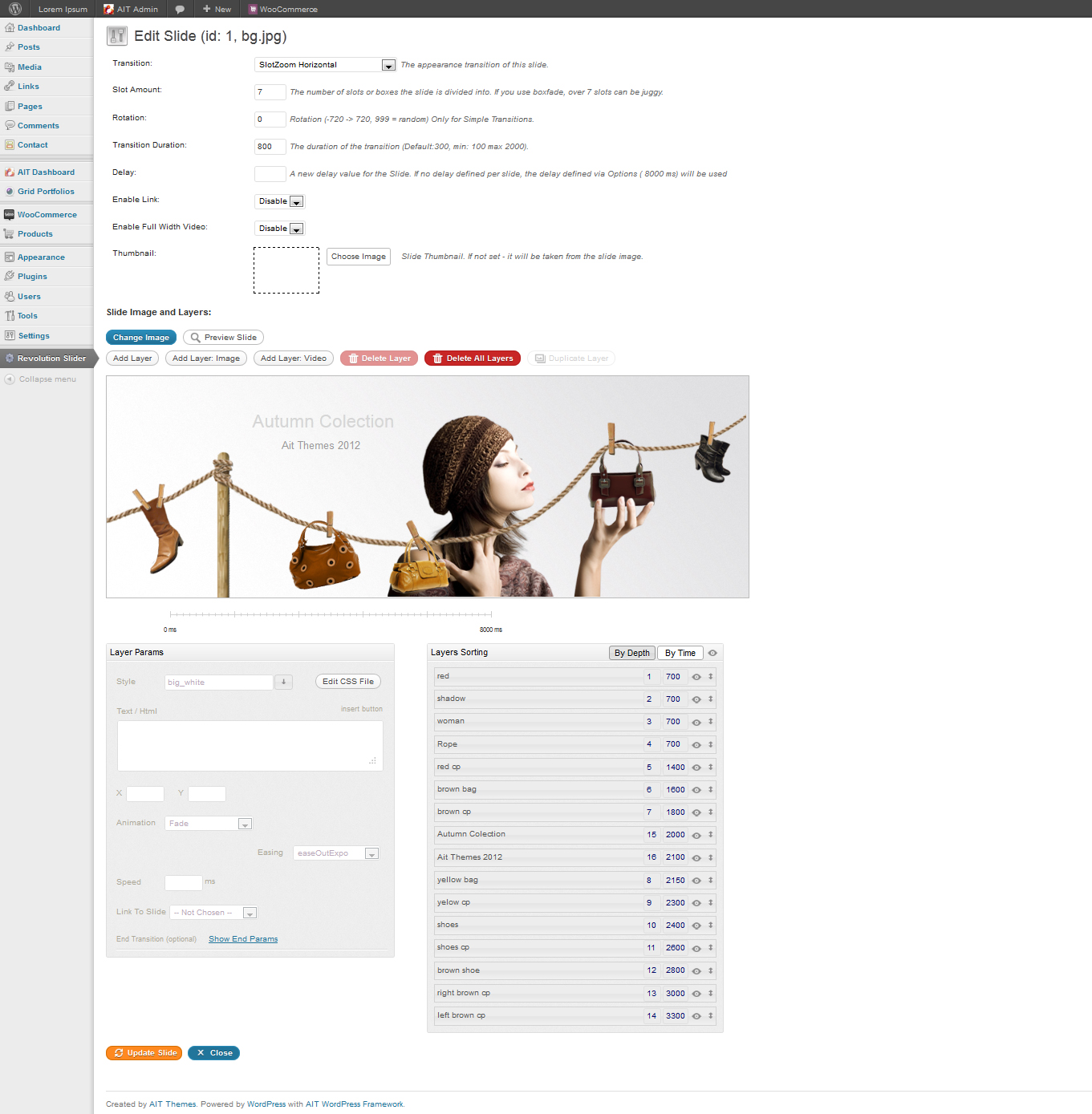The height and width of the screenshot is (1114, 1092).
Task: Click the slide timeline ruler
Action: 331,614
